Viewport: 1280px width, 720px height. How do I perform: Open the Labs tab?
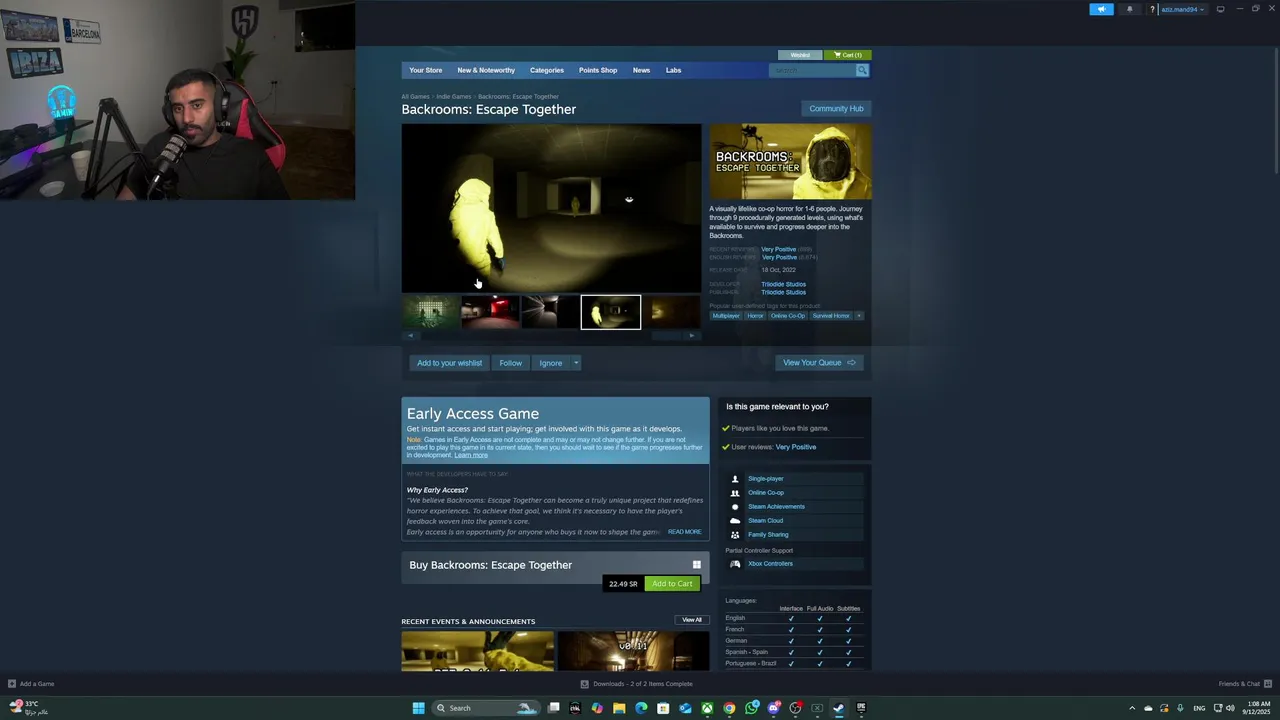pos(673,70)
